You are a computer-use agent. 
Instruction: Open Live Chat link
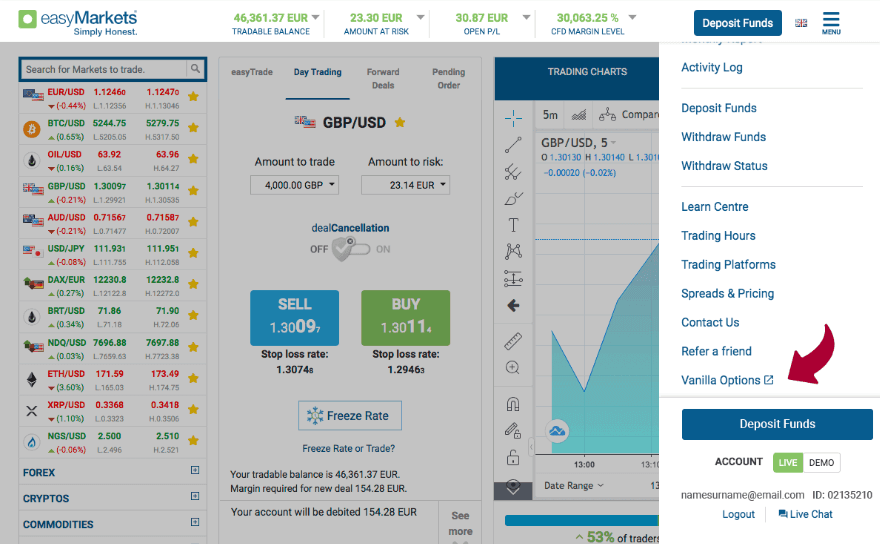point(805,514)
